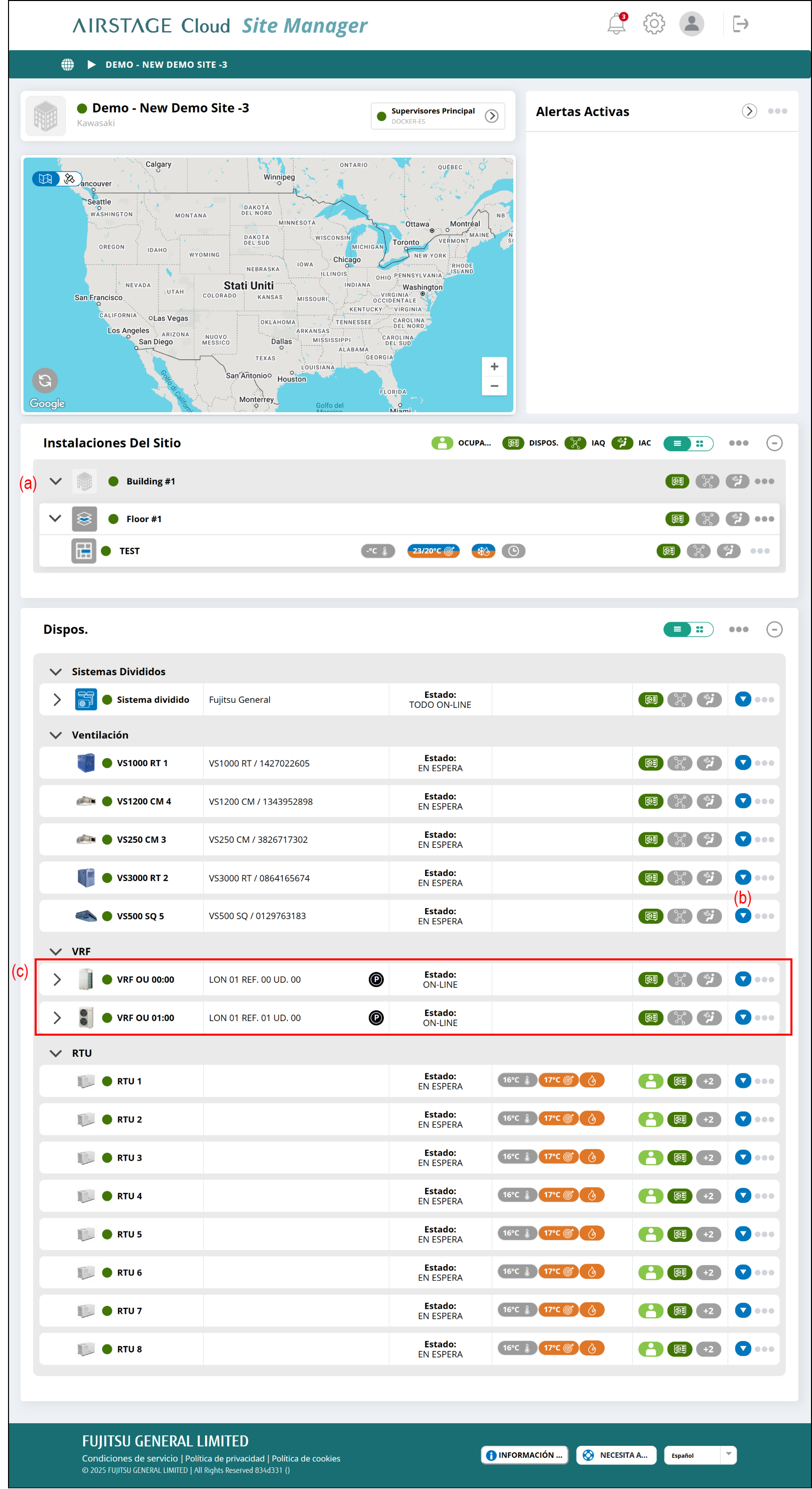
Task: Open the Alertas Activas three-dot menu
Action: pyautogui.click(x=777, y=111)
